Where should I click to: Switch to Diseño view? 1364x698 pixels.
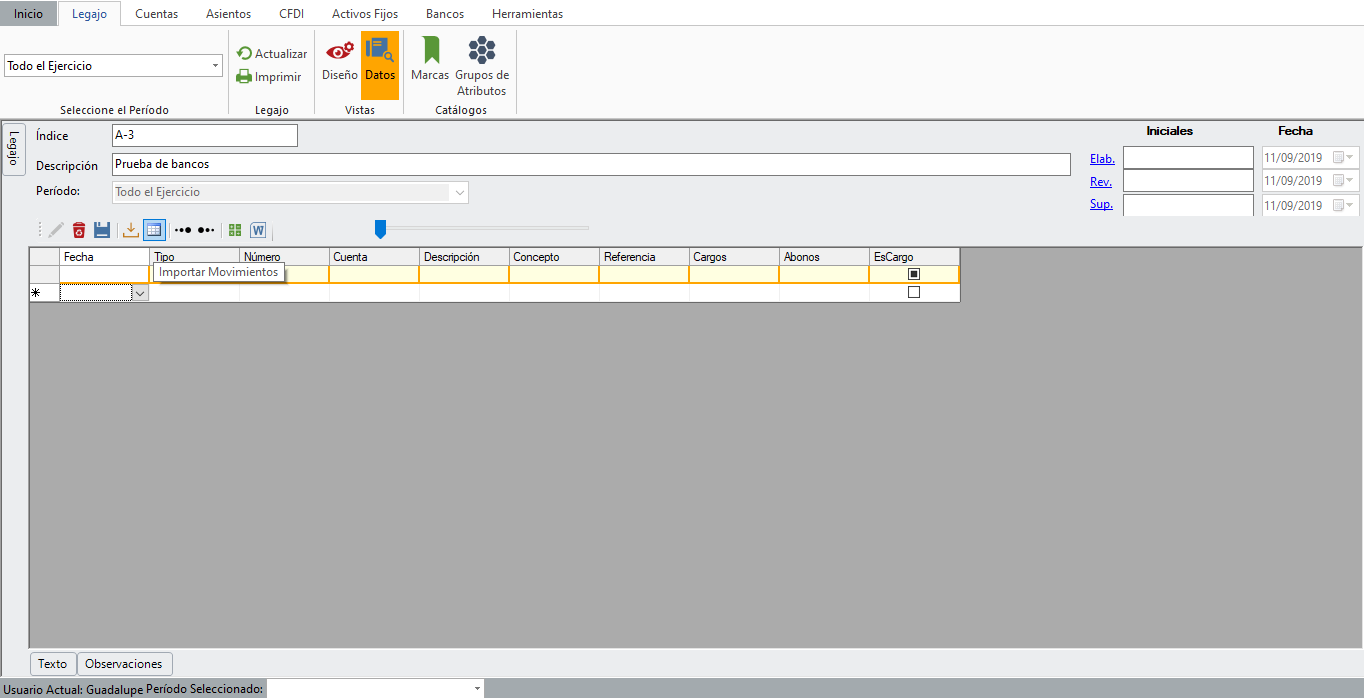pyautogui.click(x=340, y=59)
